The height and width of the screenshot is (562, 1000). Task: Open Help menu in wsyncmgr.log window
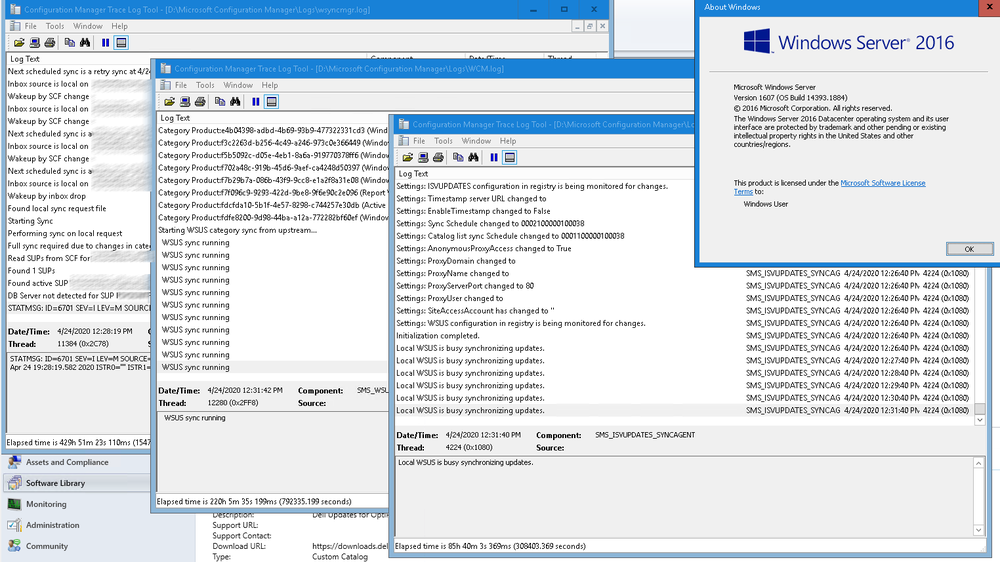(x=120, y=26)
